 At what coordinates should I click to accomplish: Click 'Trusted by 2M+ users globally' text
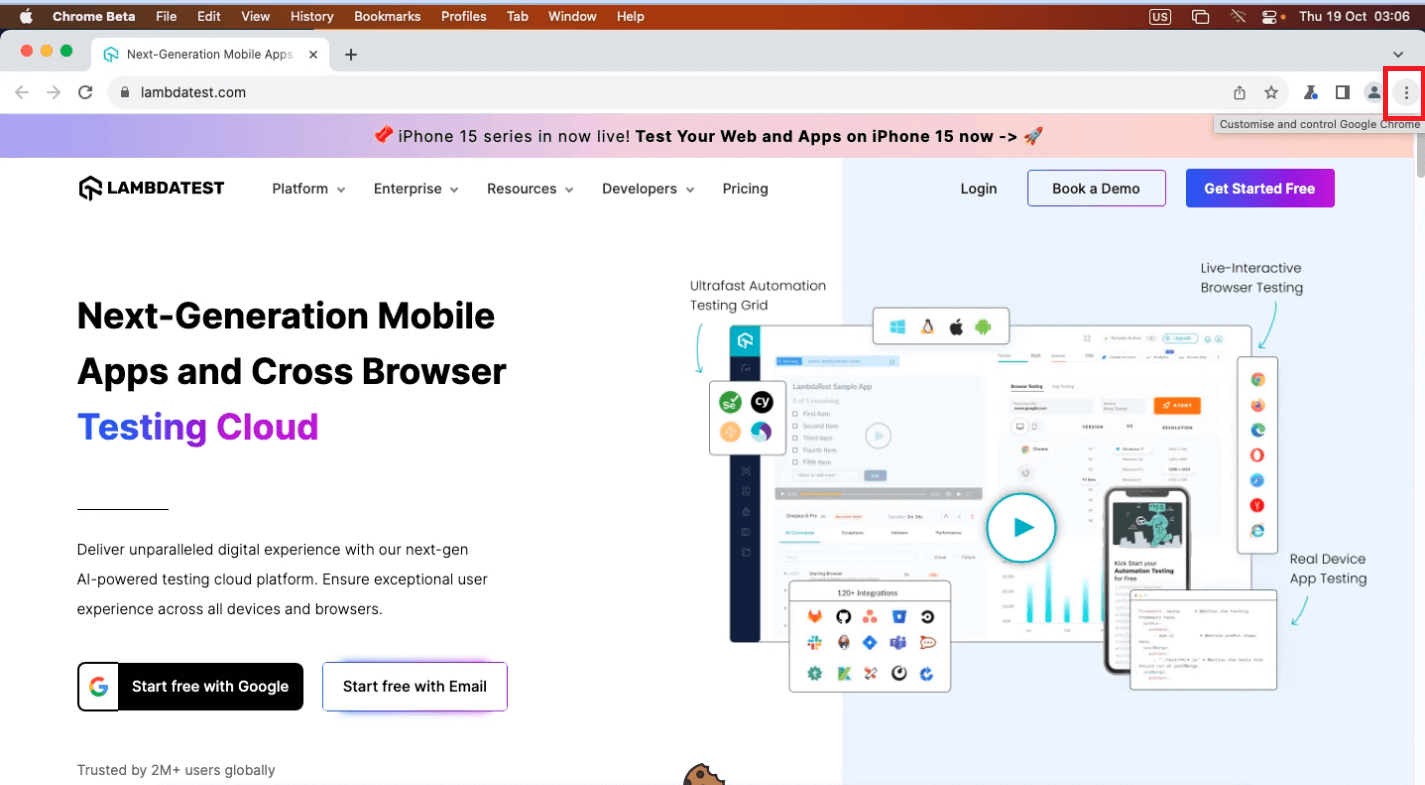(x=176, y=770)
